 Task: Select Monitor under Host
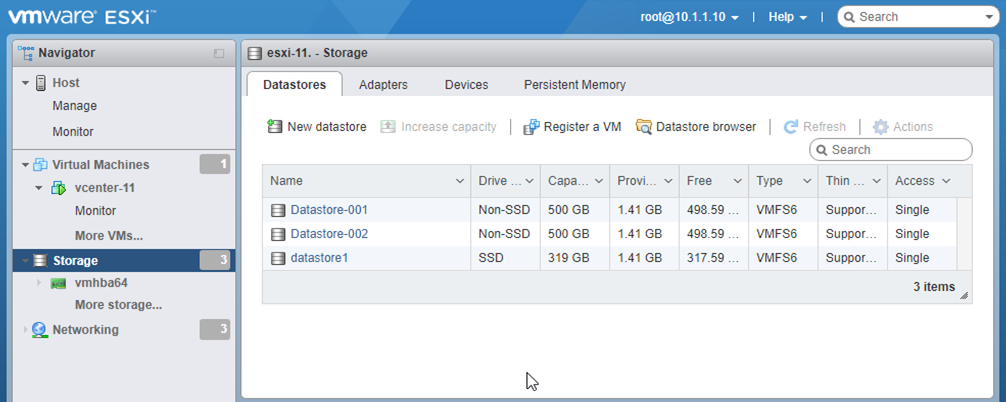[x=73, y=132]
